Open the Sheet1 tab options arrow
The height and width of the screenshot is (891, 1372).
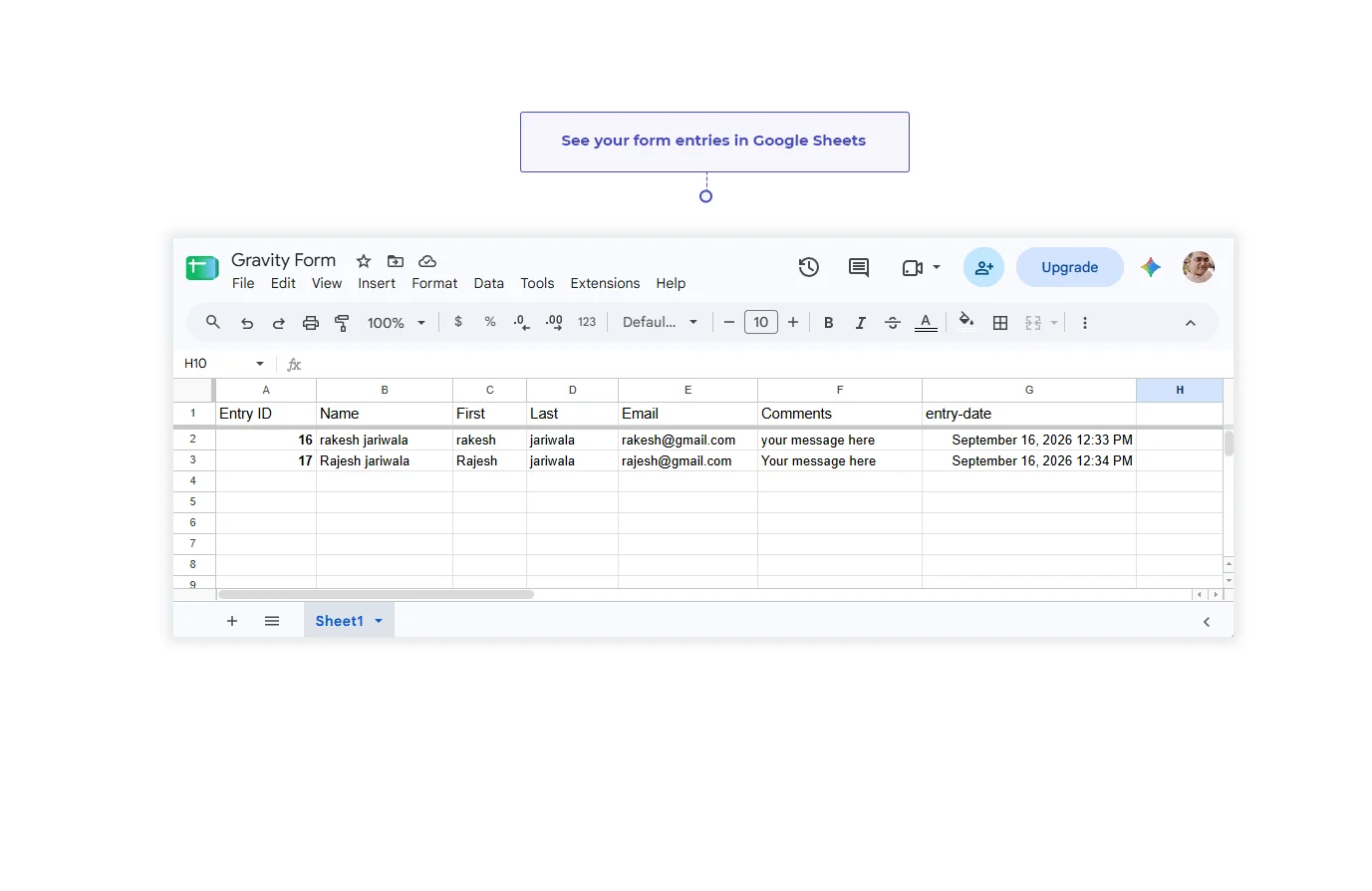(x=379, y=621)
